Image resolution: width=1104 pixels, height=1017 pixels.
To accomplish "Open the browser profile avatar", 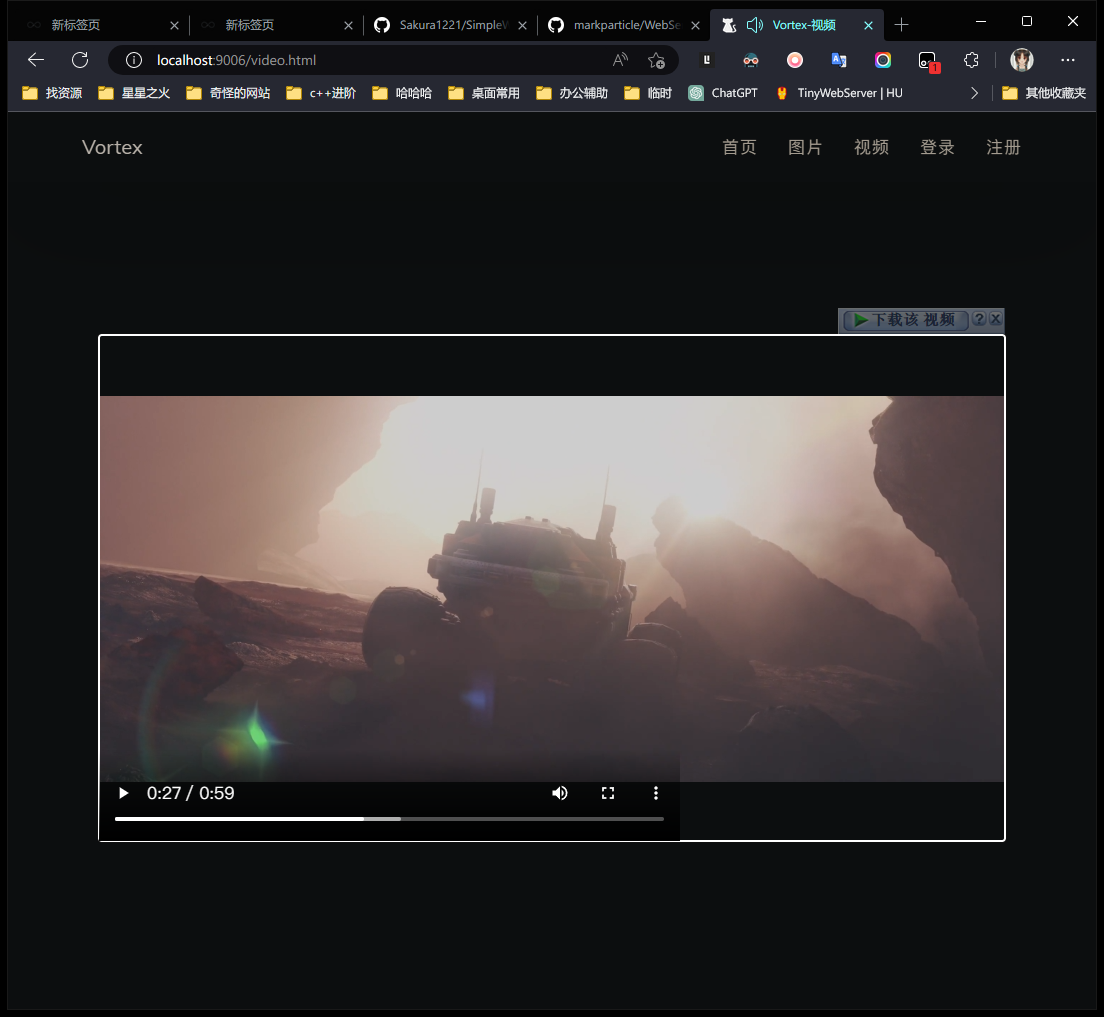I will 1022,60.
